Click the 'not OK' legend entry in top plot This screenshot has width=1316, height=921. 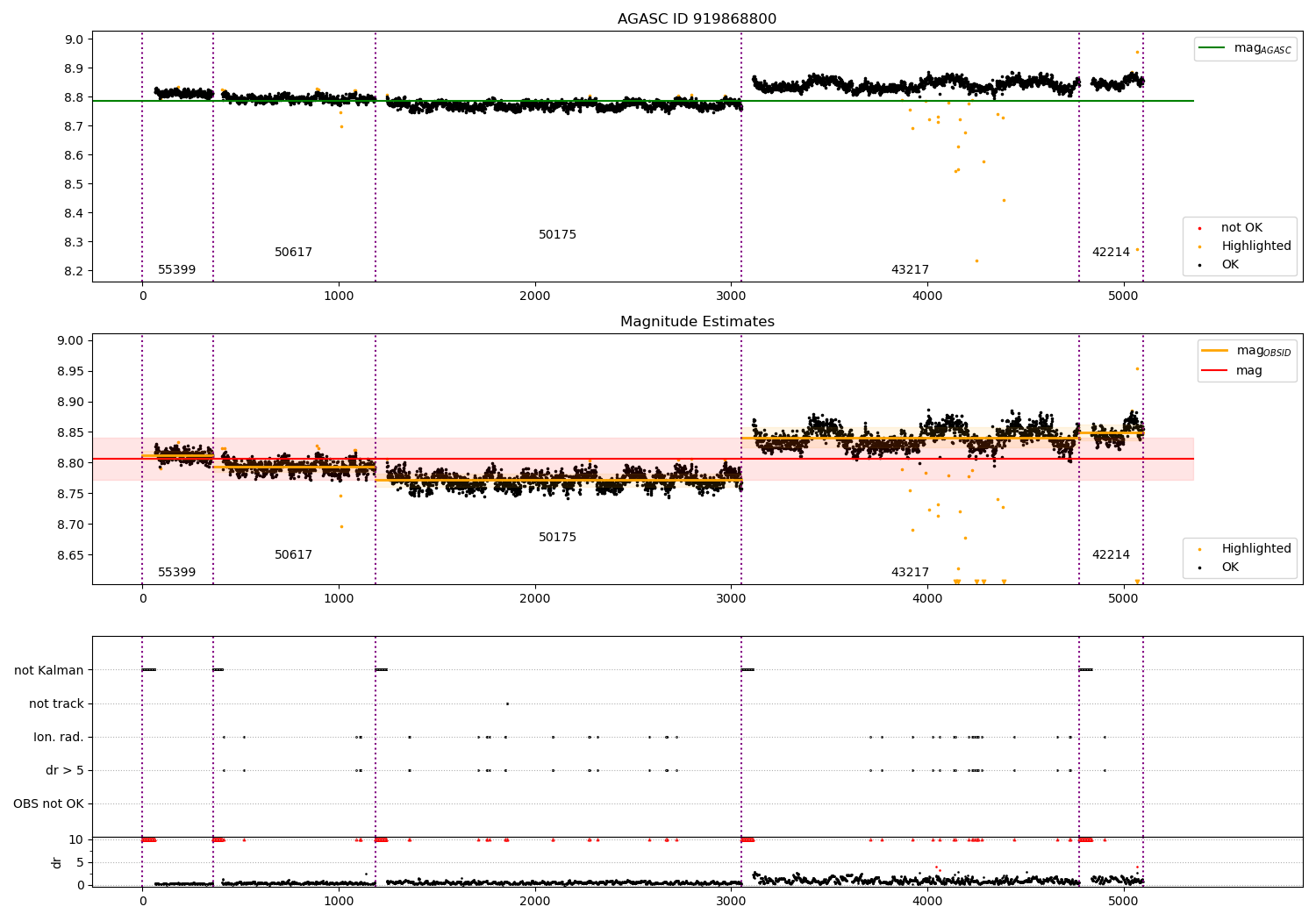(1241, 228)
